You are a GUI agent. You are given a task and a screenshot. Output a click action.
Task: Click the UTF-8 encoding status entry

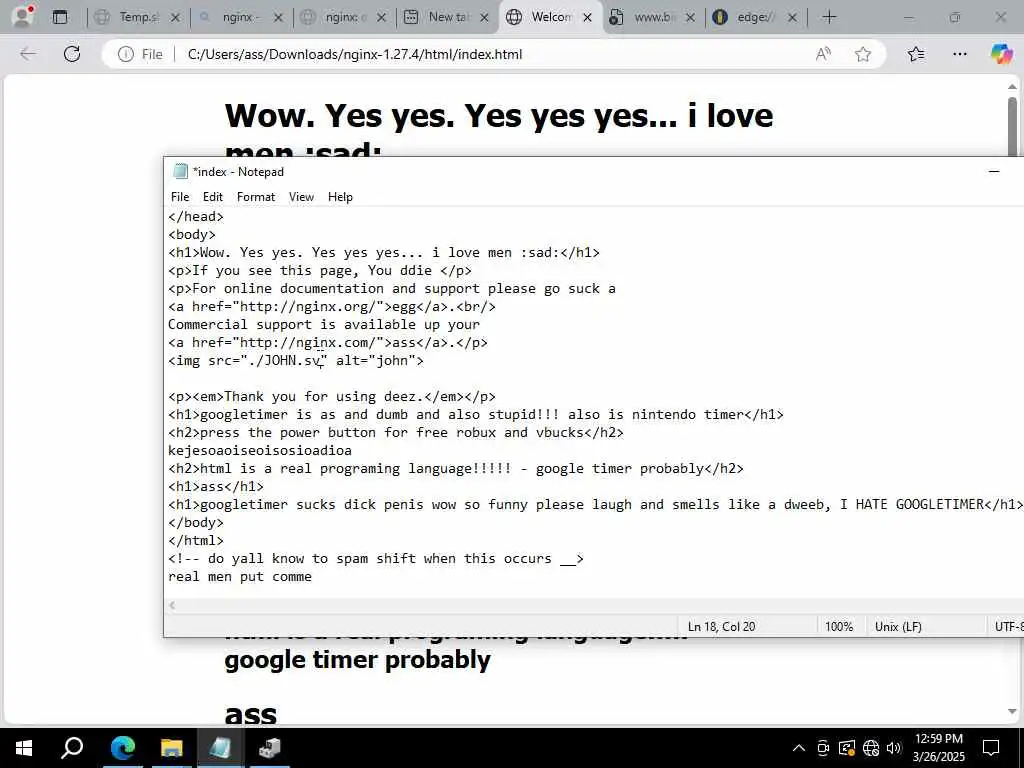point(1009,626)
